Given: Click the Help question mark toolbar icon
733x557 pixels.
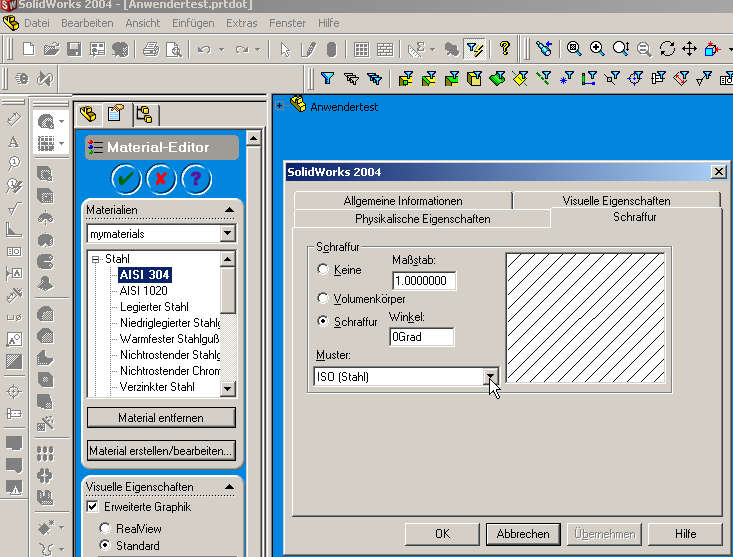Looking at the screenshot, I should [504, 48].
